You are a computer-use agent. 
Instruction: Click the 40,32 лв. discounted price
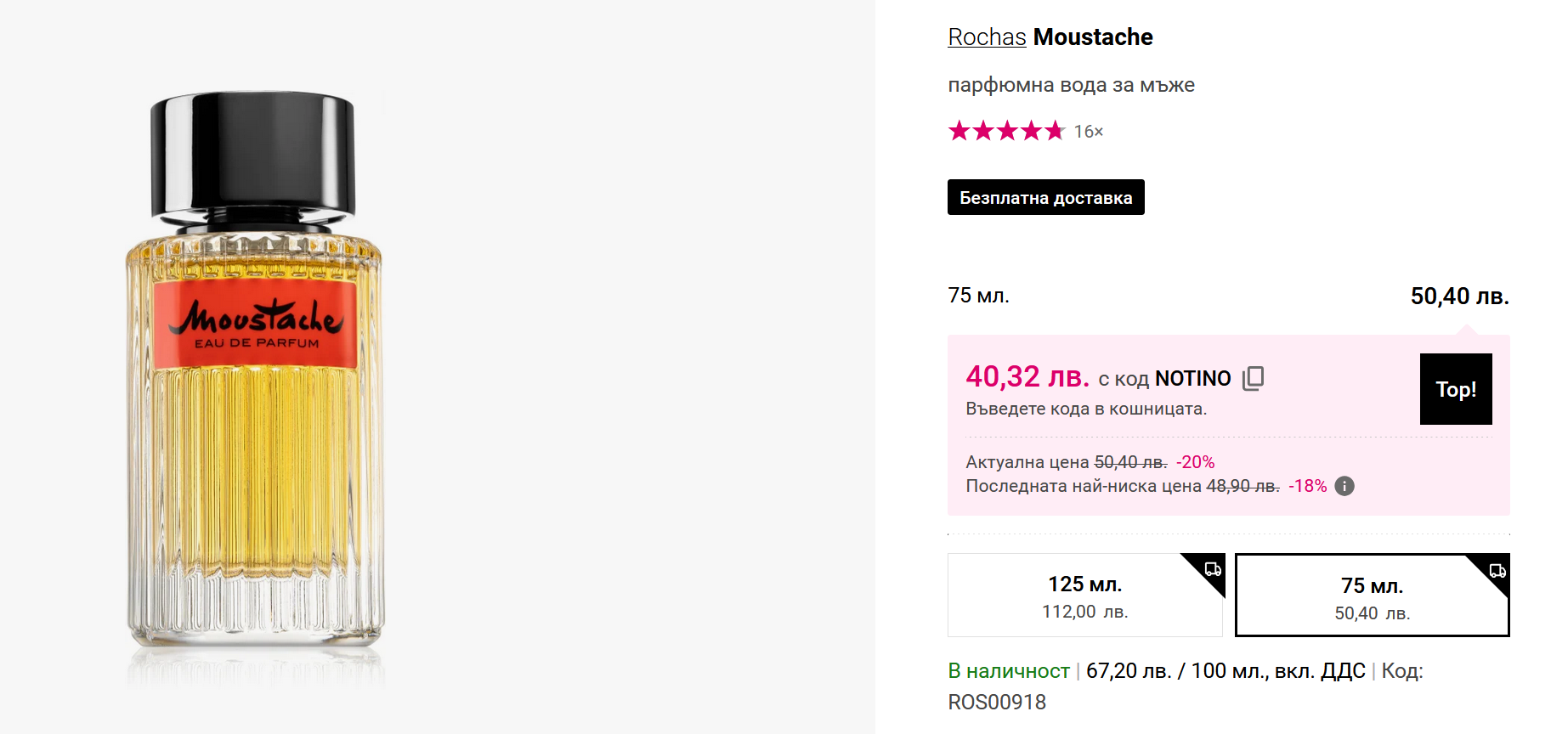(x=1027, y=376)
